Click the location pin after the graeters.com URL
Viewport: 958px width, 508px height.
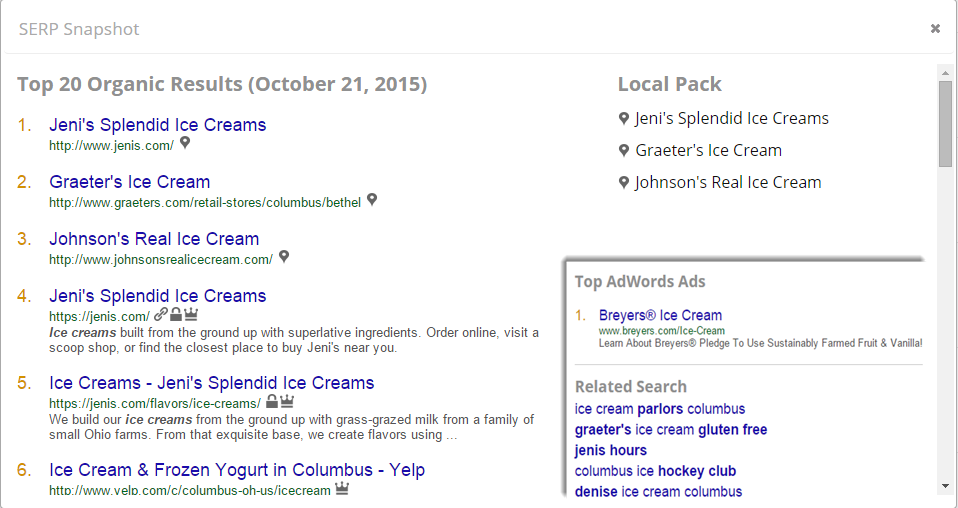pyautogui.click(x=372, y=200)
